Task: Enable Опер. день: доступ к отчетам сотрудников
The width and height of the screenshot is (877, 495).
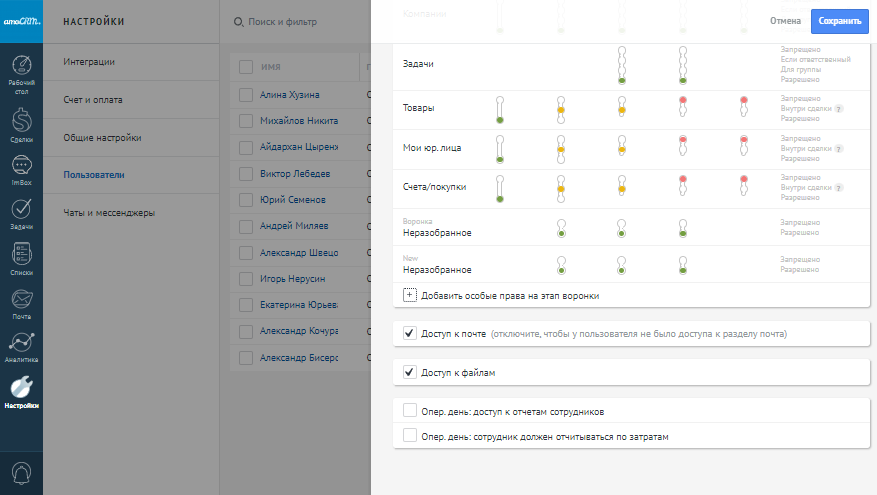Action: pyautogui.click(x=409, y=411)
